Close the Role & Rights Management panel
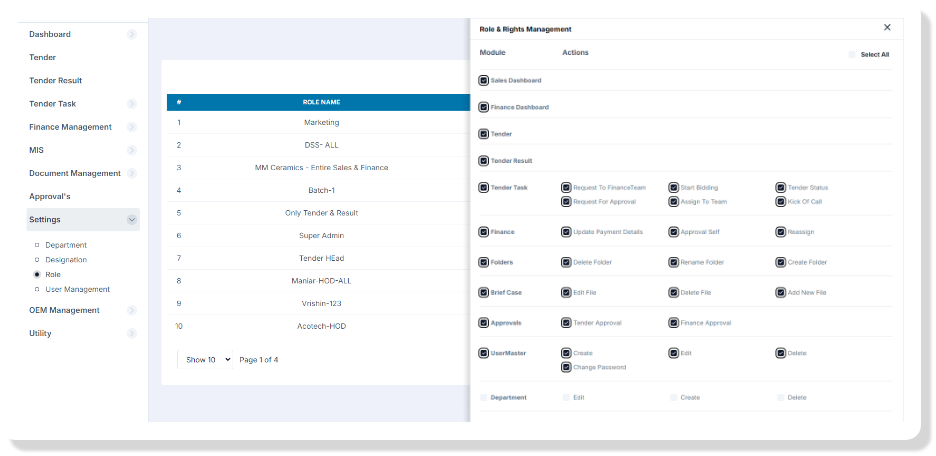The height and width of the screenshot is (456, 936). click(x=887, y=28)
